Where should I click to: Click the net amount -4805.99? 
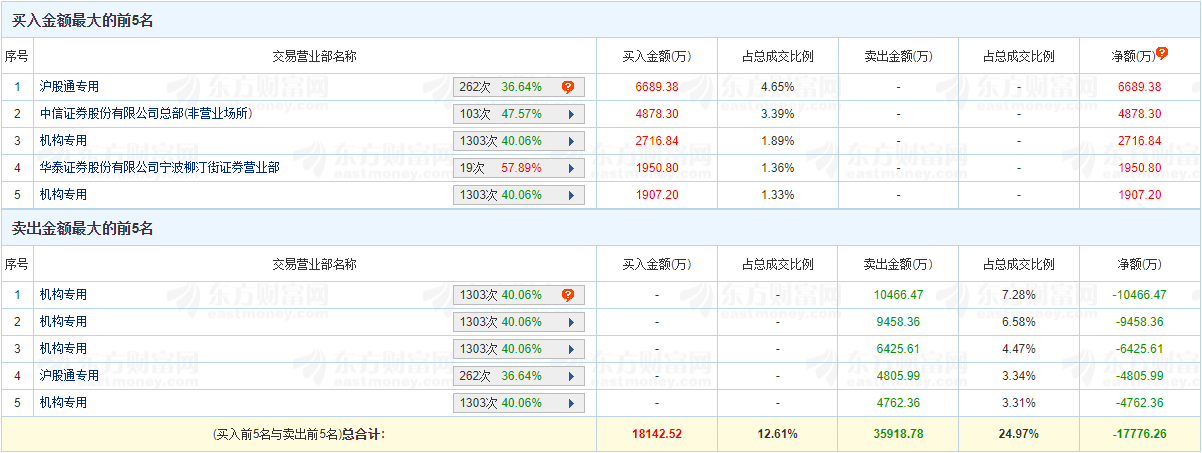1140,376
